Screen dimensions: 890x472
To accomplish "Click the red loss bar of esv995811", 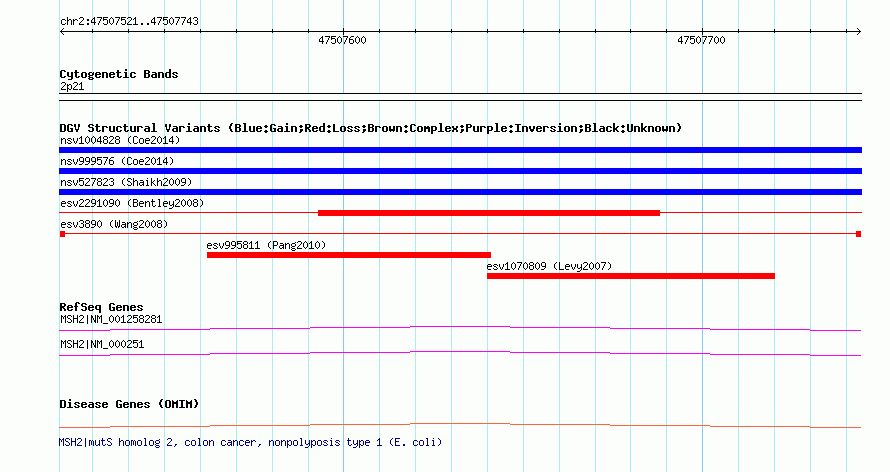I will [x=349, y=255].
